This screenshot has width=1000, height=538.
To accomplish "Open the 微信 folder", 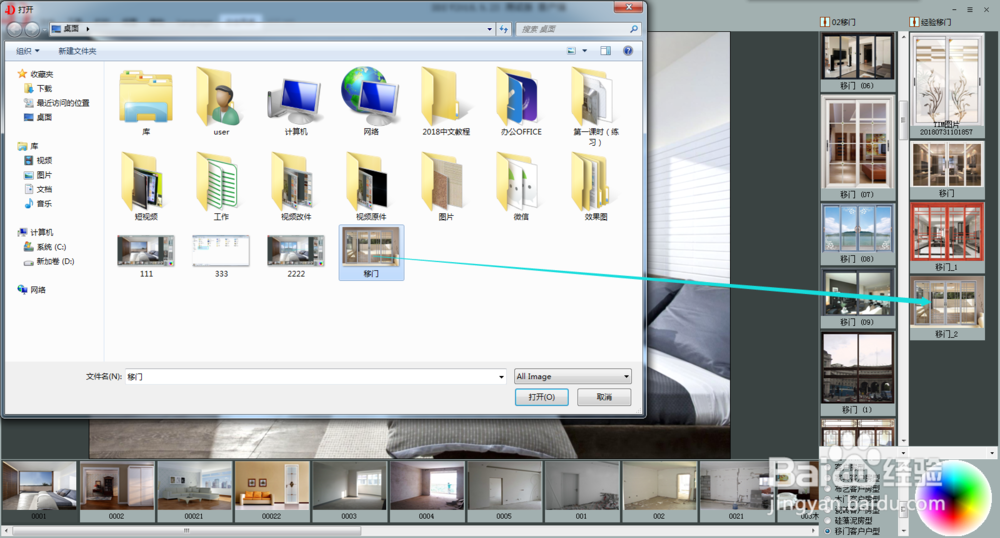I will [x=520, y=182].
